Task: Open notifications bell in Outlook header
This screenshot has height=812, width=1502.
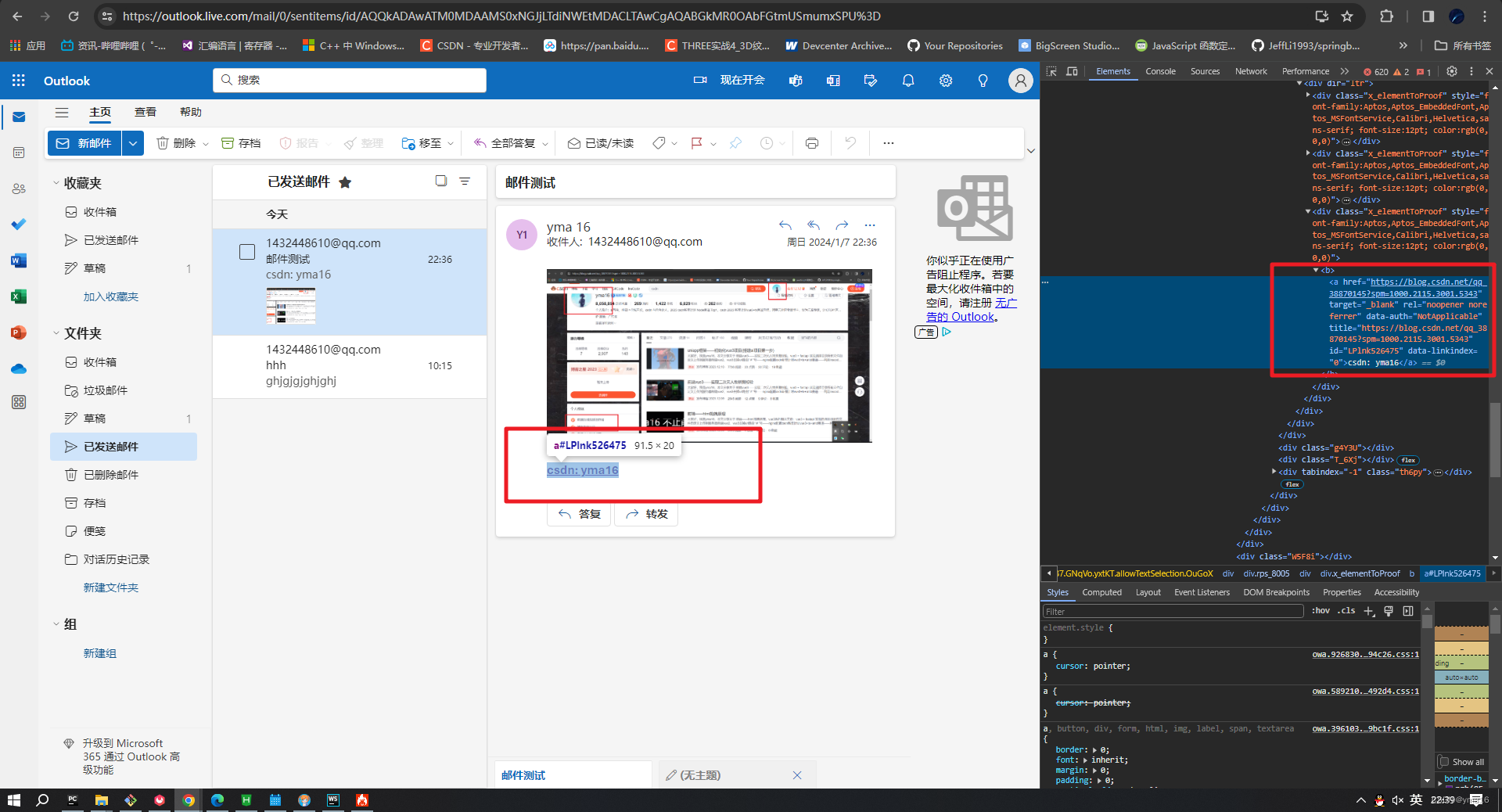Action: [x=908, y=81]
